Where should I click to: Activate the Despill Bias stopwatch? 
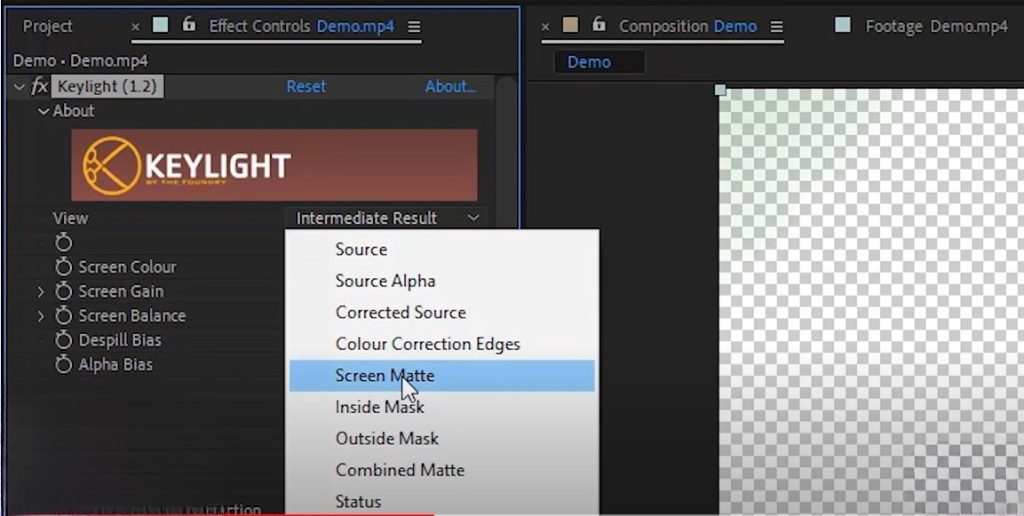point(64,340)
